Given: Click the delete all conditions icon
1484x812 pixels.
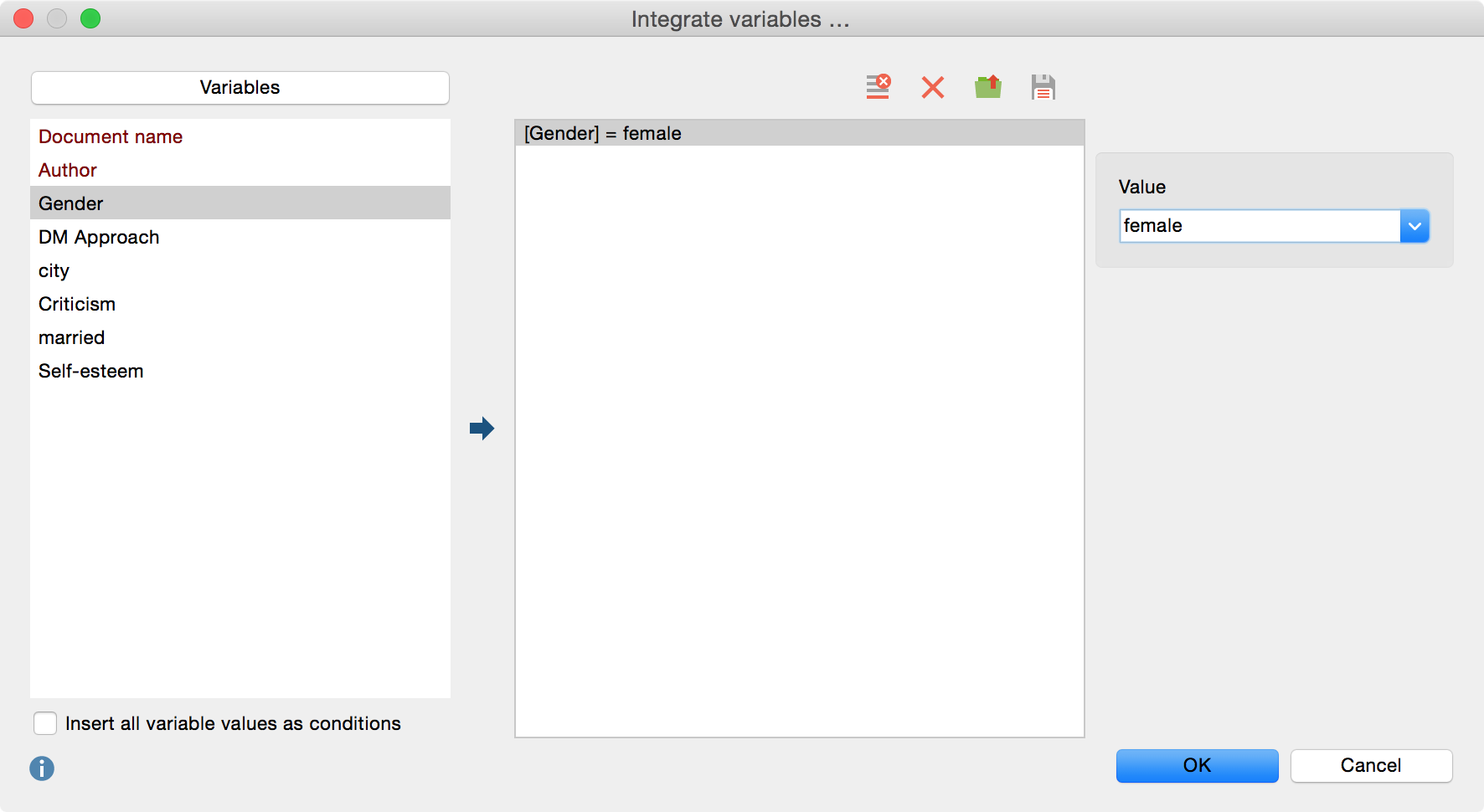Looking at the screenshot, I should coord(878,87).
